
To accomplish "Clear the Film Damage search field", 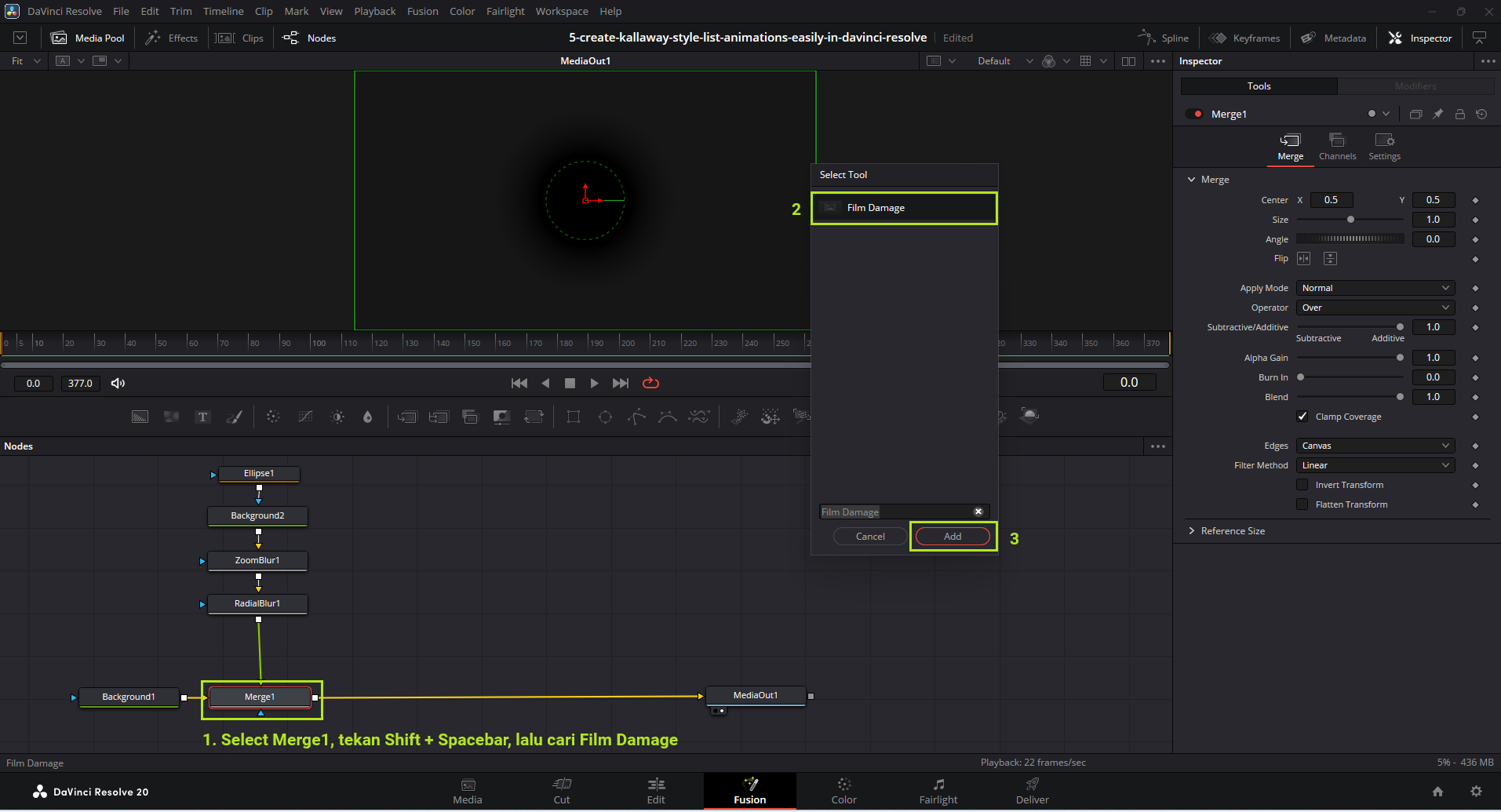I will tap(978, 512).
